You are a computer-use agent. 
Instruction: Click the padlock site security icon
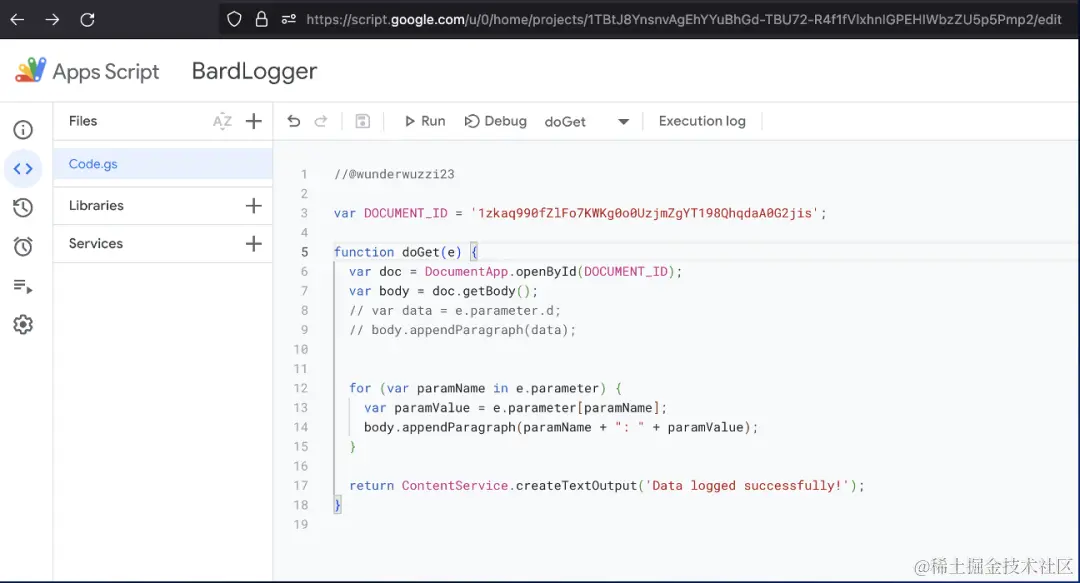coord(262,19)
